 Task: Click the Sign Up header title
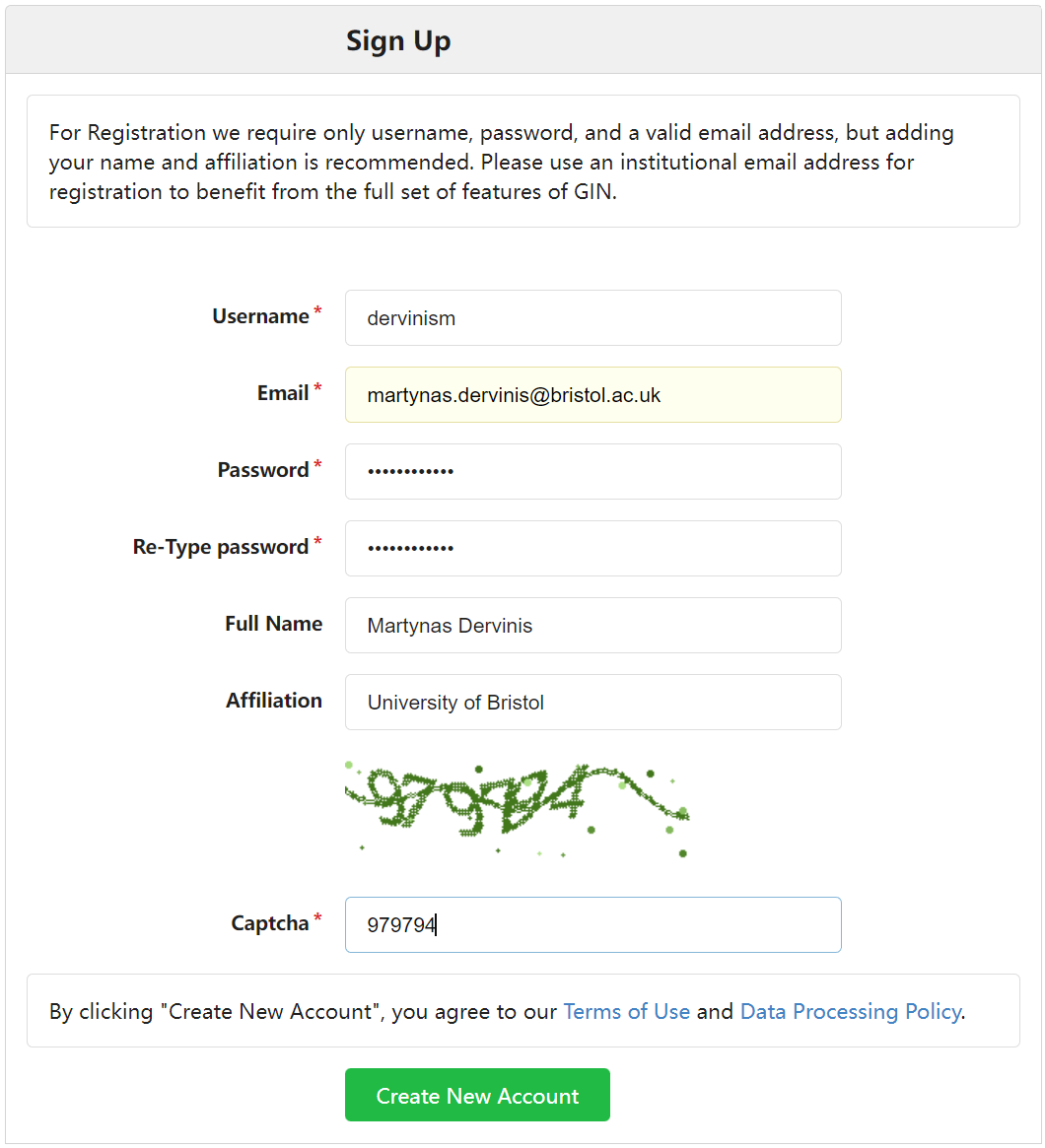click(x=398, y=41)
